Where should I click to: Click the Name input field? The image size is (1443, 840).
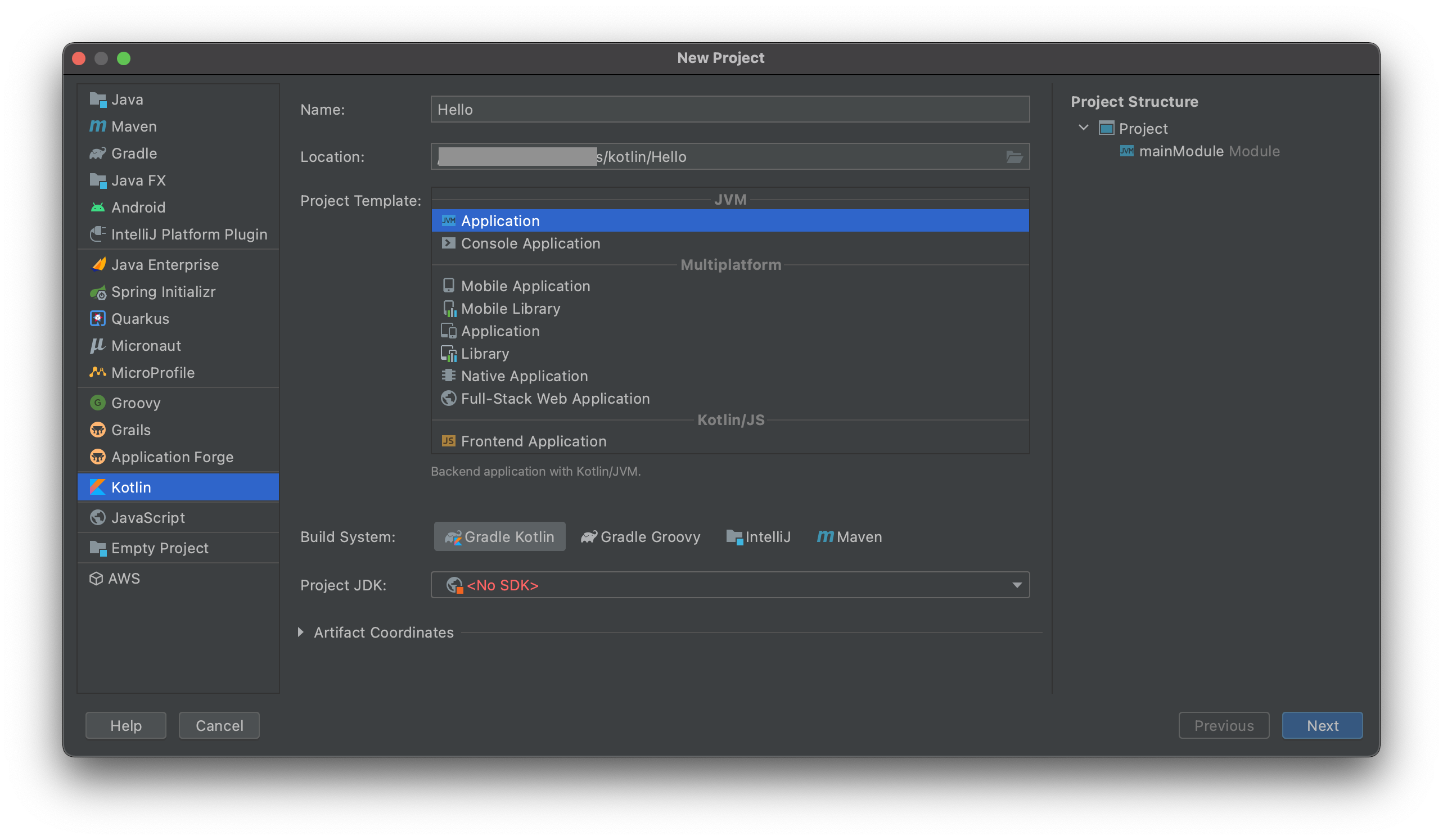pos(730,110)
